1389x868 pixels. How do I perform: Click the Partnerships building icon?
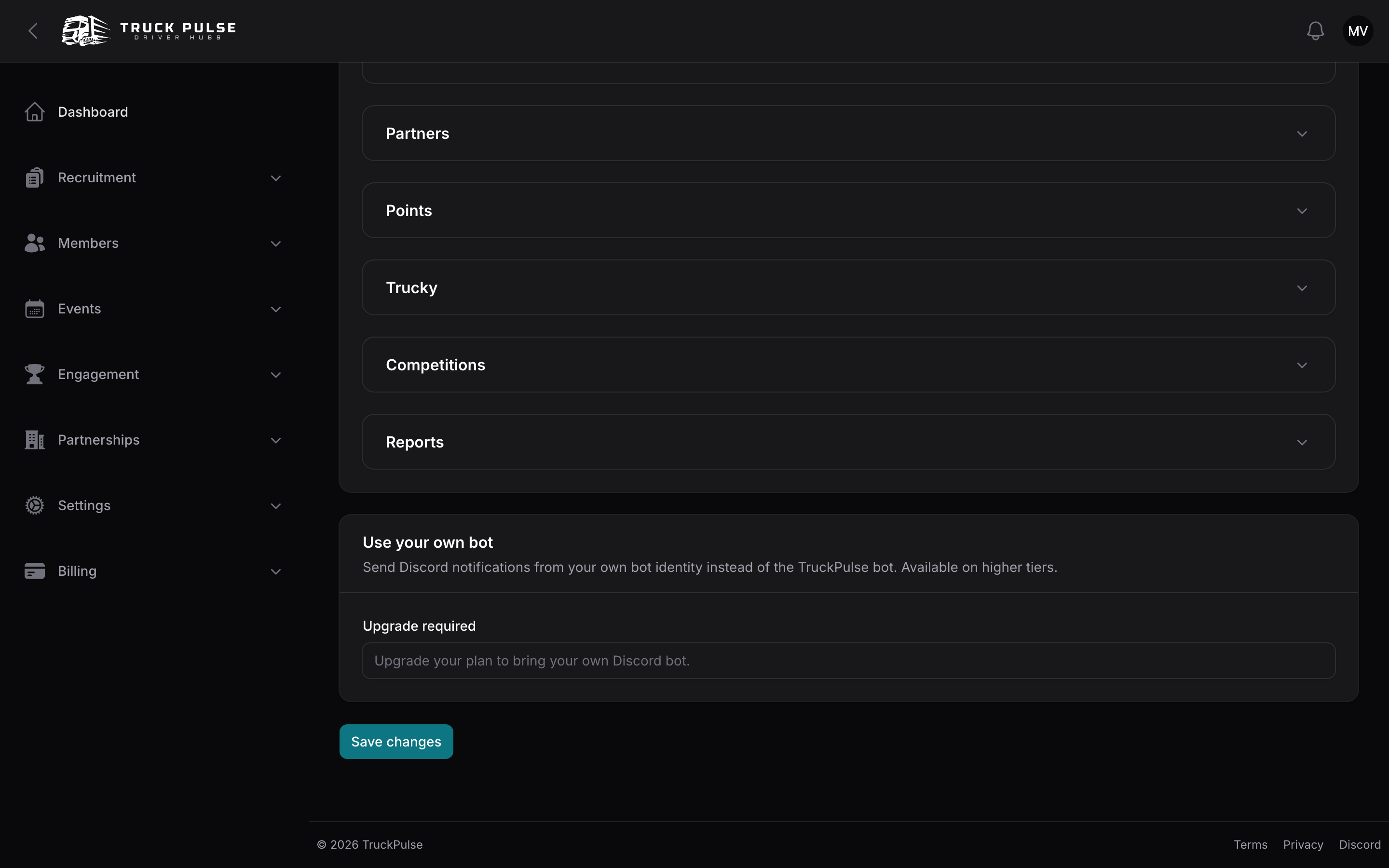pos(34,440)
